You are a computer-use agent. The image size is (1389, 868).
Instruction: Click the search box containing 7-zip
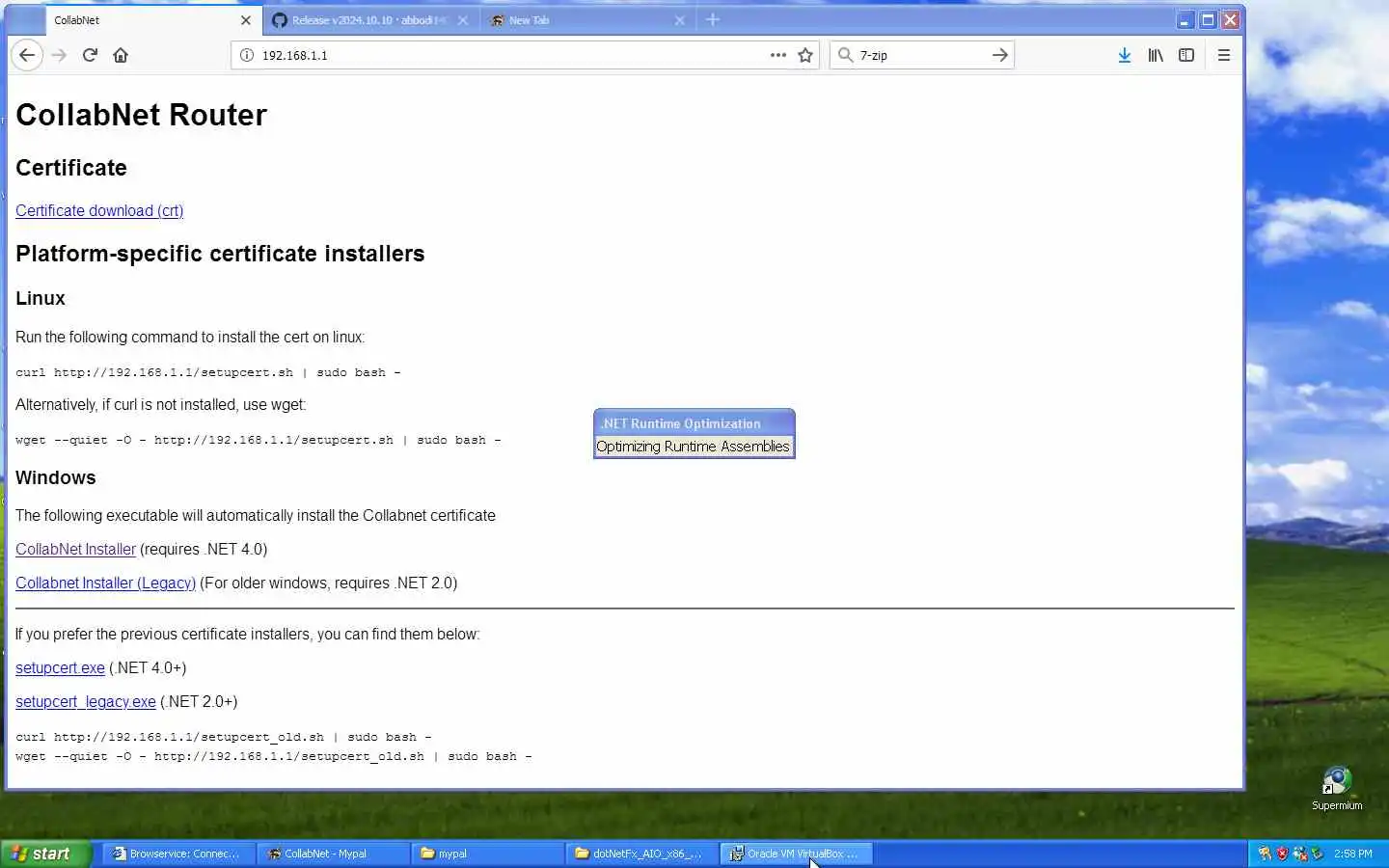click(x=921, y=55)
